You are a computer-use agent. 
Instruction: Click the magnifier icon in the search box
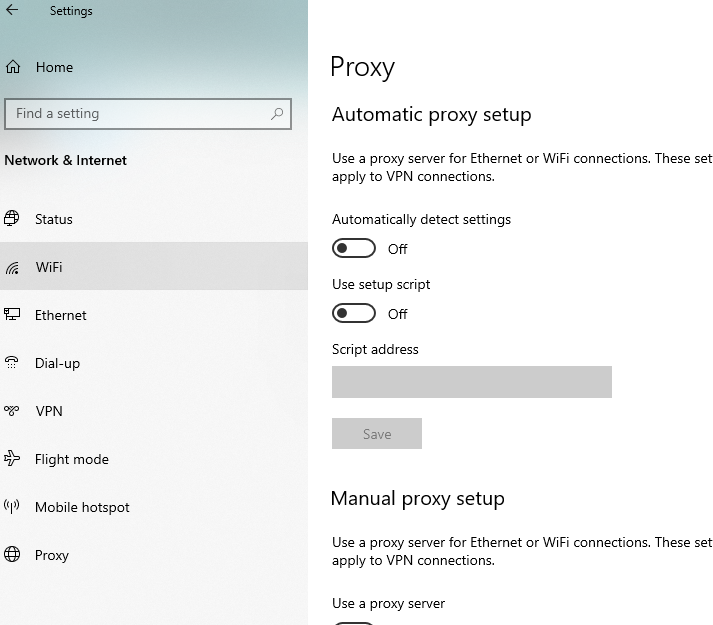pos(277,114)
